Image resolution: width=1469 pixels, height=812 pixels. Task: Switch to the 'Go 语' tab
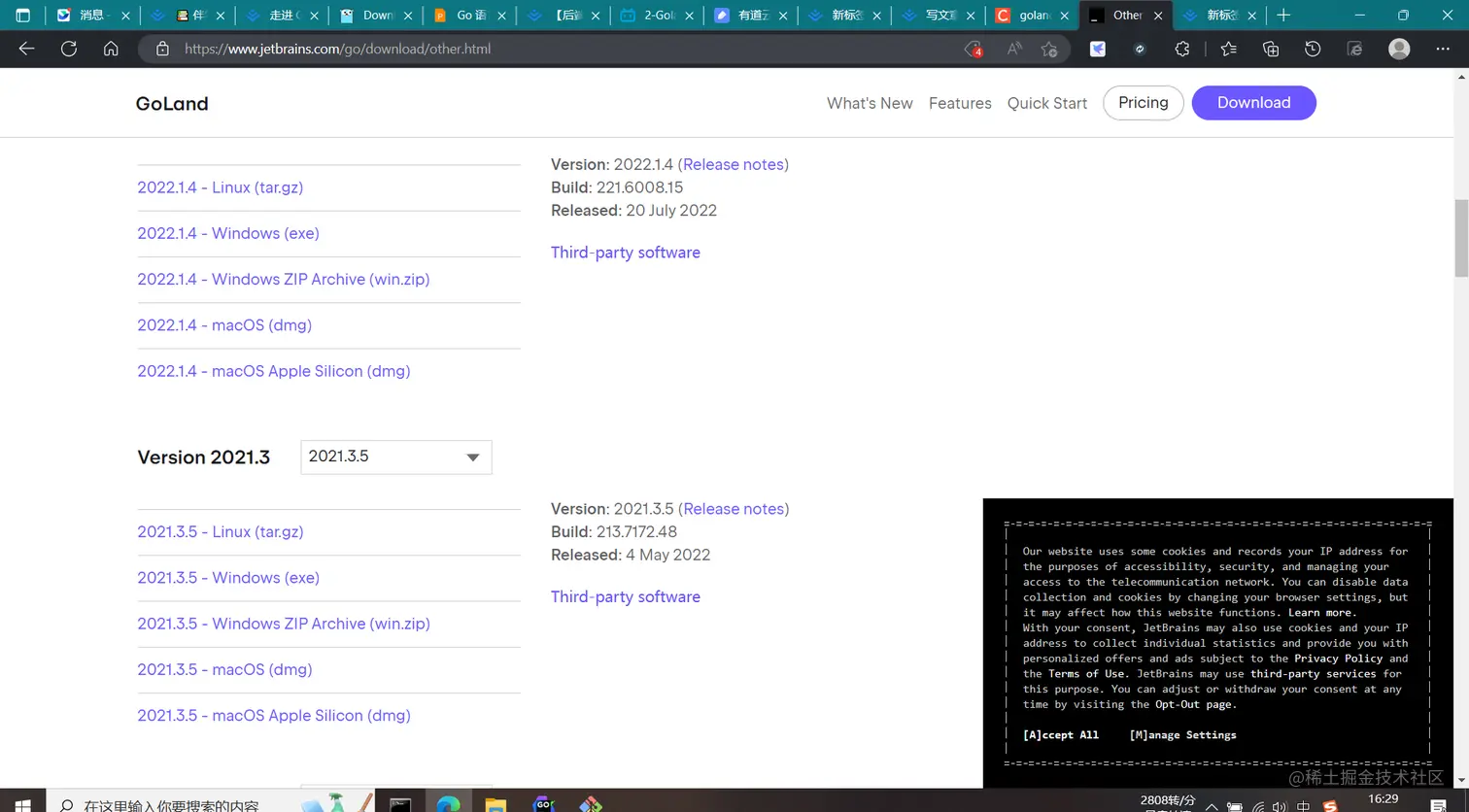(471, 16)
